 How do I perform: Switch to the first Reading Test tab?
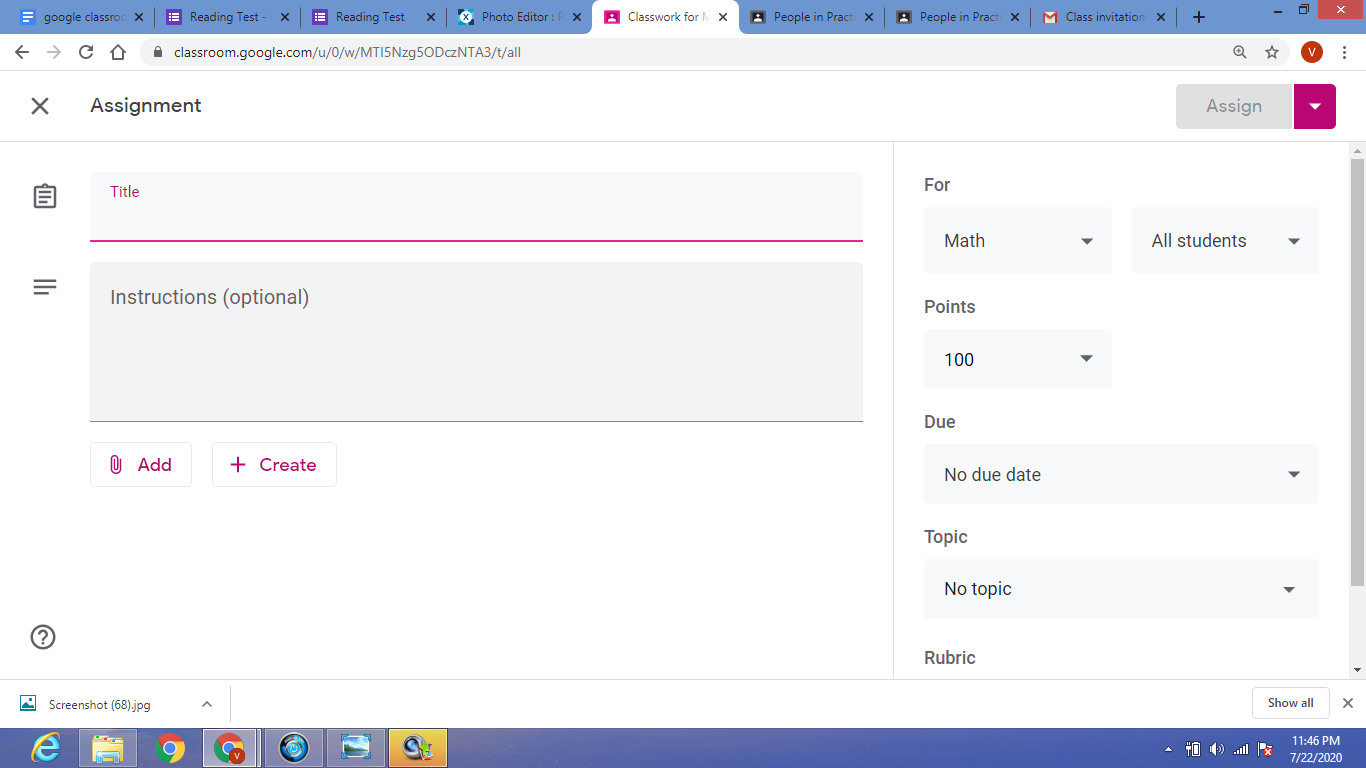pyautogui.click(x=229, y=17)
